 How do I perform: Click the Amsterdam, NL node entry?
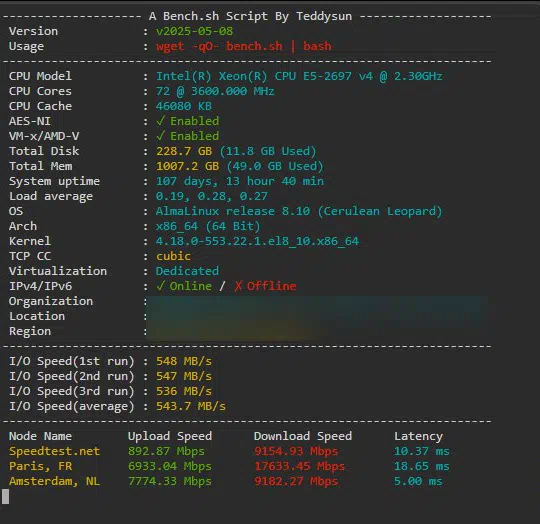[x=54, y=481]
